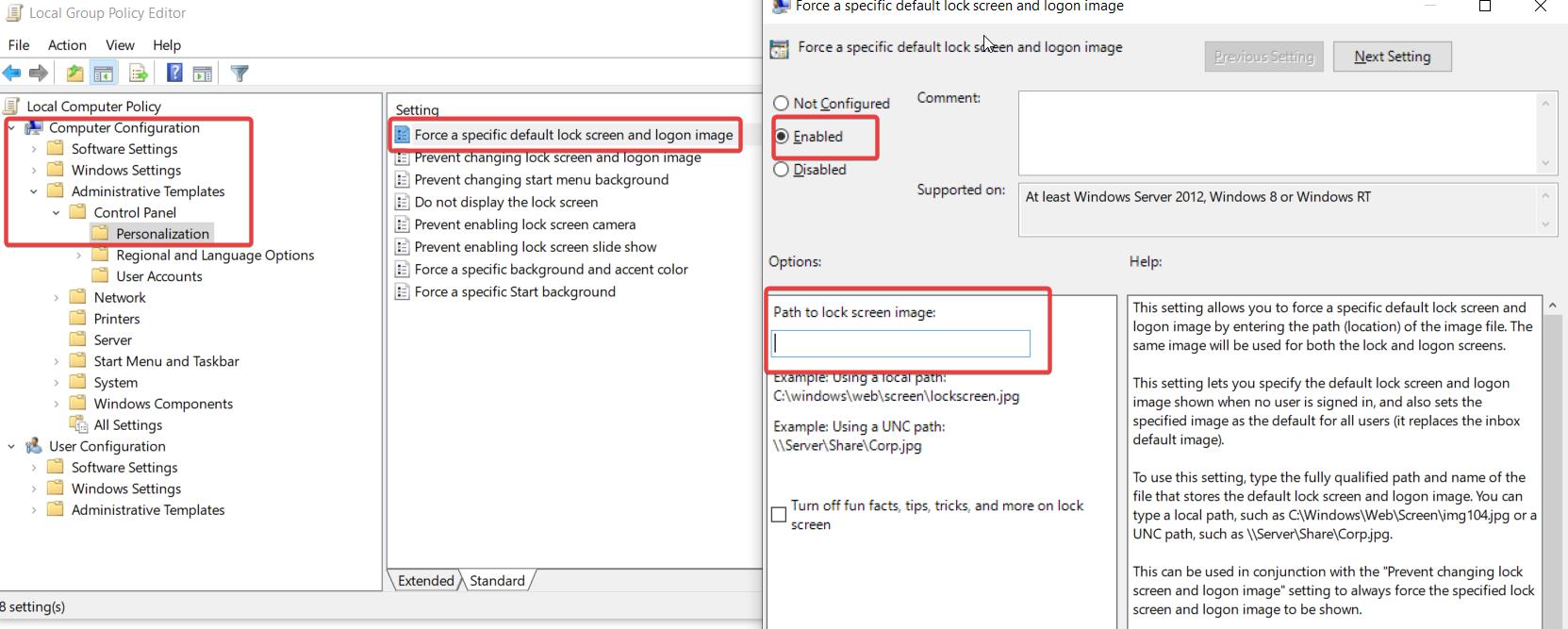Select the Not Configured radio button
Screen dimensions: 1568x629
point(781,104)
